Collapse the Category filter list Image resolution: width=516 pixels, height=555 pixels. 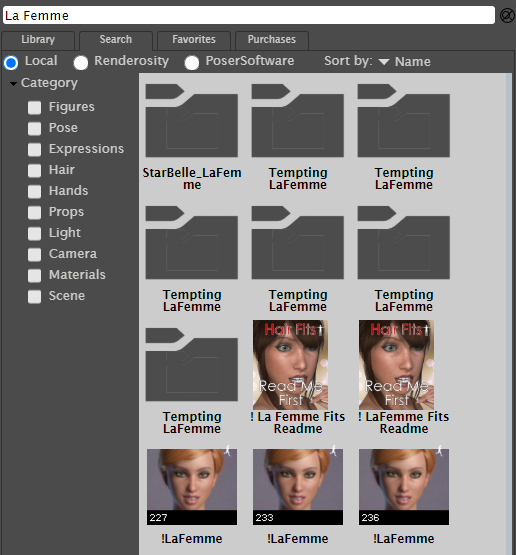(13, 84)
